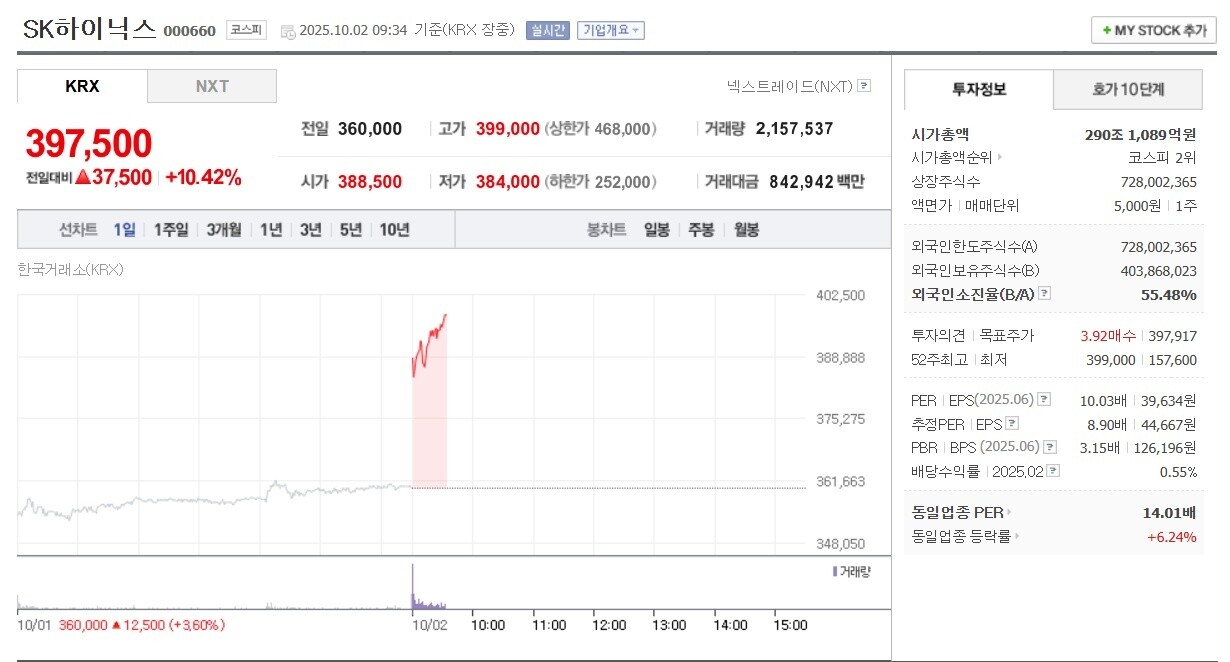This screenshot has width=1230, height=662.
Task: Click help icon next to 외국인소진율(B/A)
Action: 1044,294
